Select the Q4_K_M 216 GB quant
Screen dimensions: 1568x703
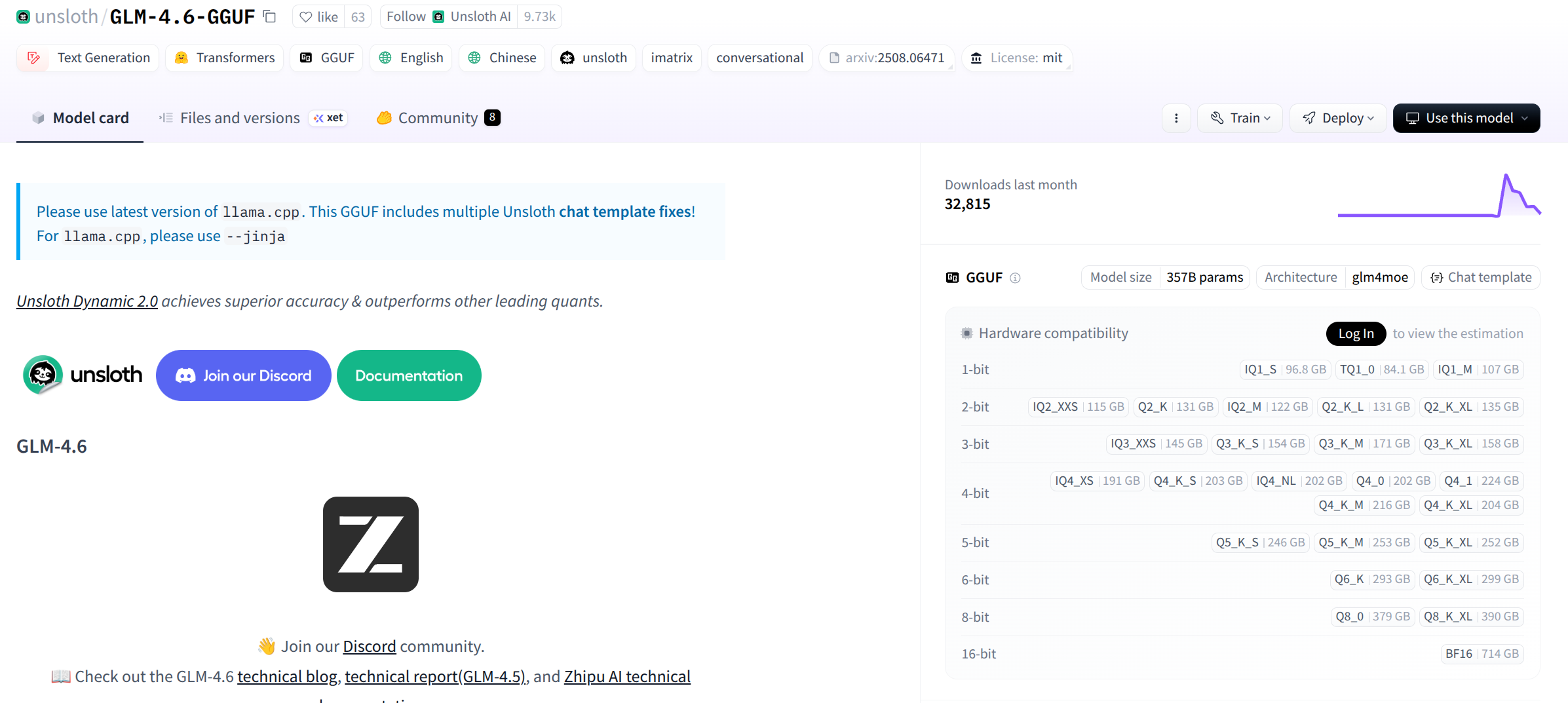click(x=1364, y=505)
